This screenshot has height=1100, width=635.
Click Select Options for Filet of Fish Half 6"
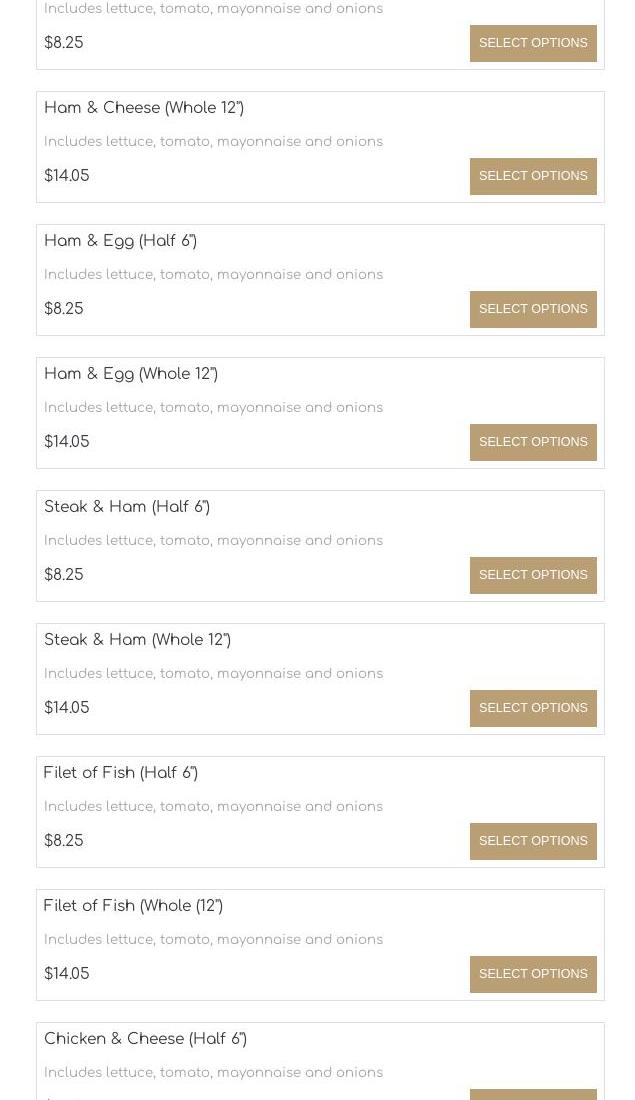tap(533, 841)
